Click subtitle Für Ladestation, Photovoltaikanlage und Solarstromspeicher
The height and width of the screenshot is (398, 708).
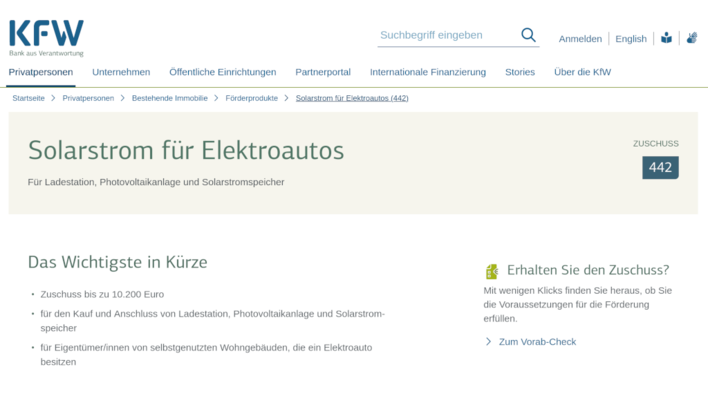coord(156,182)
